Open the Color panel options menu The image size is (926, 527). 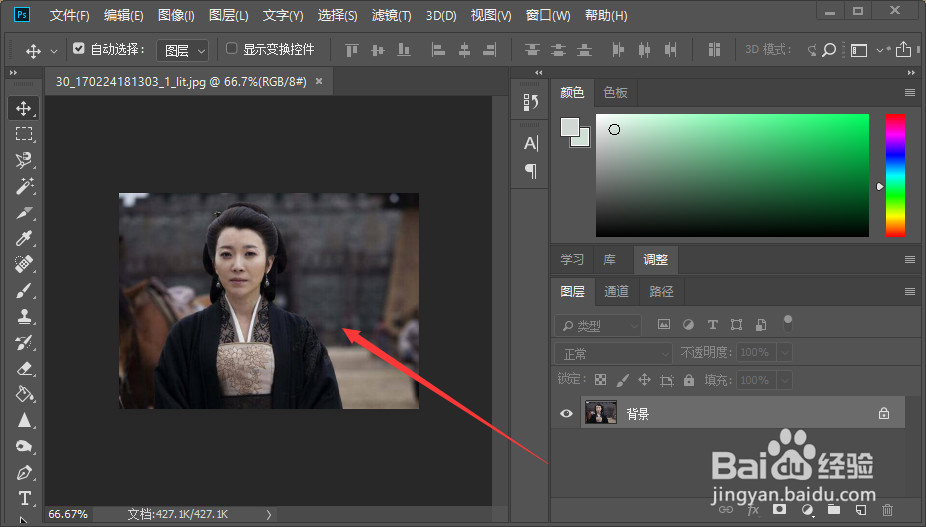point(909,93)
